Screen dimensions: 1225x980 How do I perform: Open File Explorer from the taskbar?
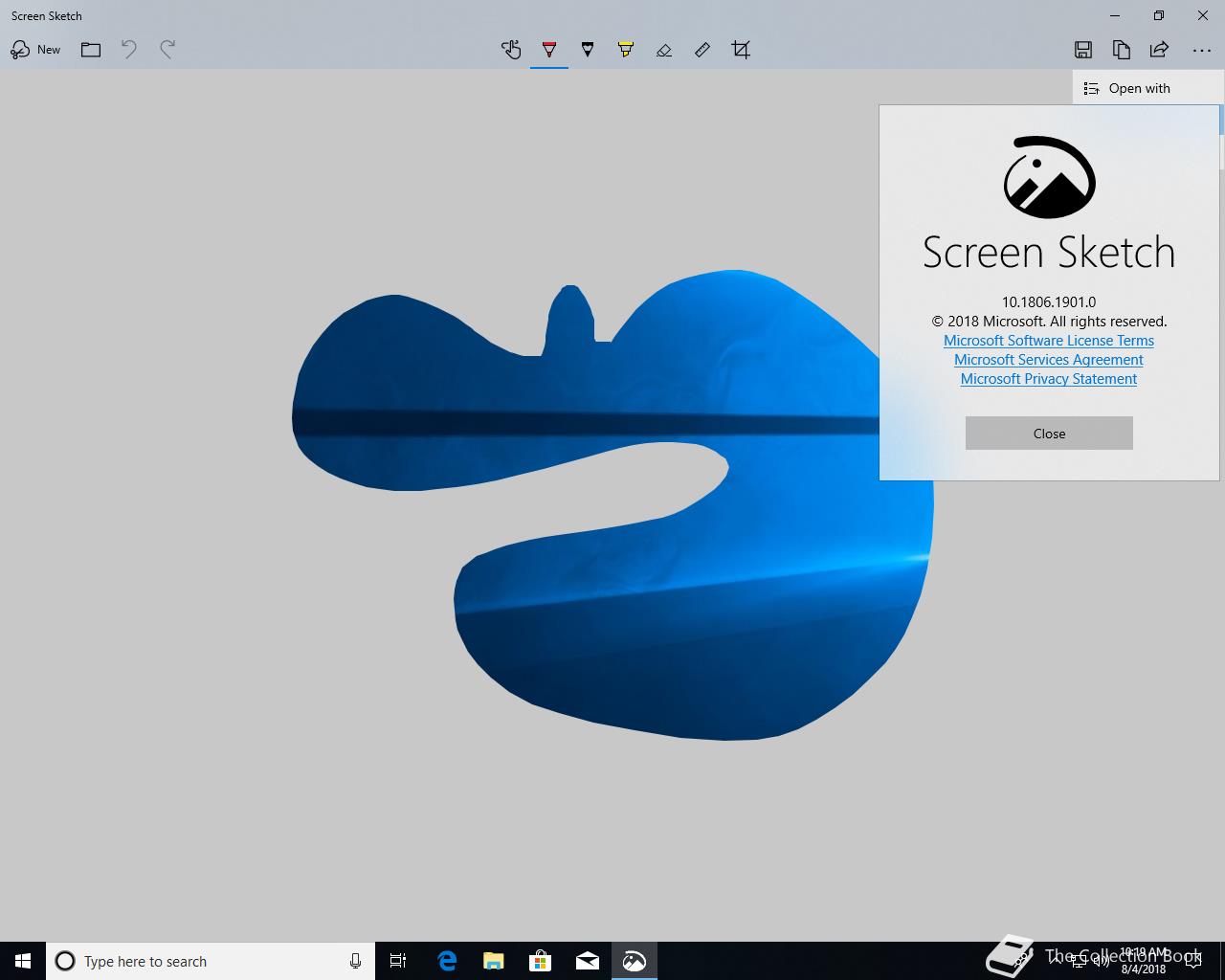(x=494, y=961)
